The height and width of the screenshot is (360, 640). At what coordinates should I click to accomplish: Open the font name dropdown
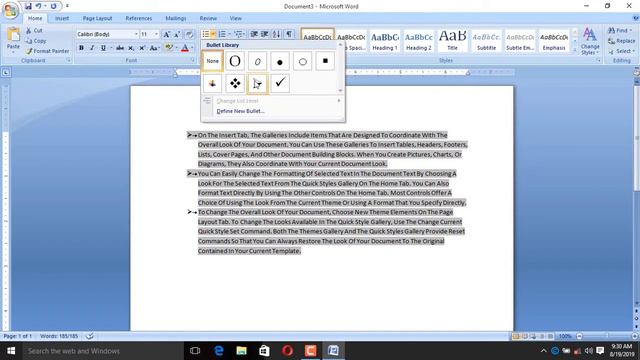[136, 34]
